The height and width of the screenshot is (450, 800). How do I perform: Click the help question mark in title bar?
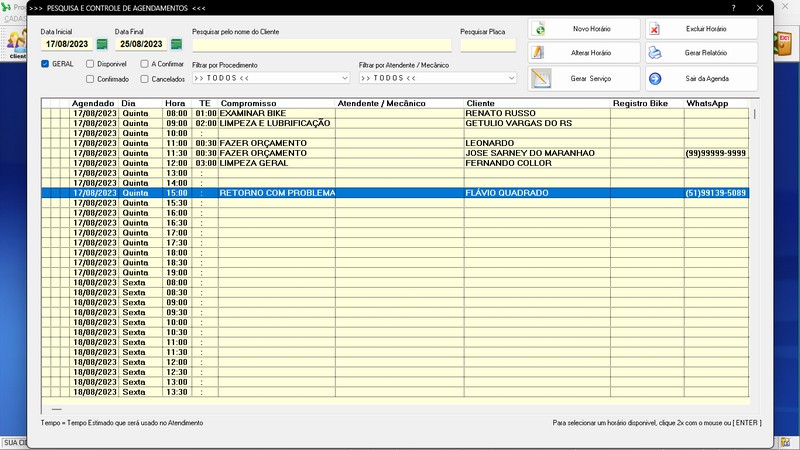pyautogui.click(x=734, y=8)
